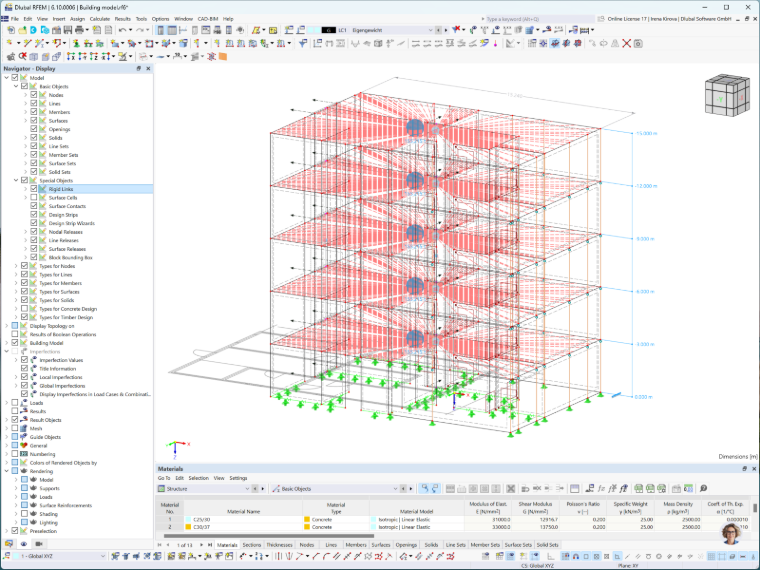760x570 pixels.
Task: Click the view cube navigator
Action: (x=727, y=95)
